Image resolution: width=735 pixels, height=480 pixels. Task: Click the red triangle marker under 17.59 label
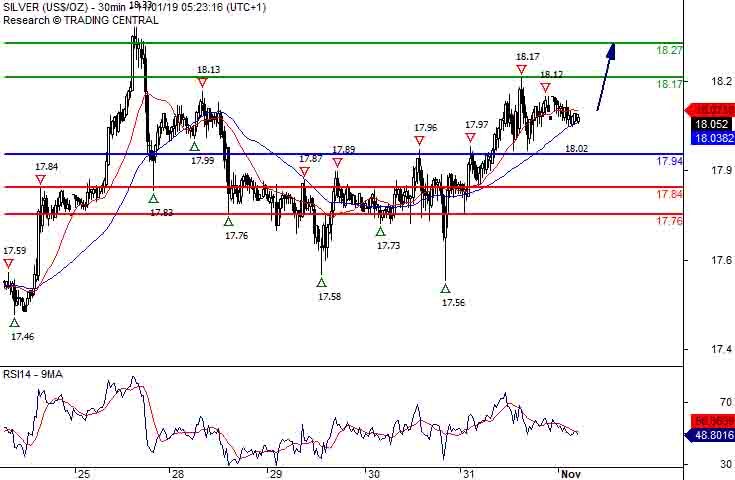tap(8, 264)
